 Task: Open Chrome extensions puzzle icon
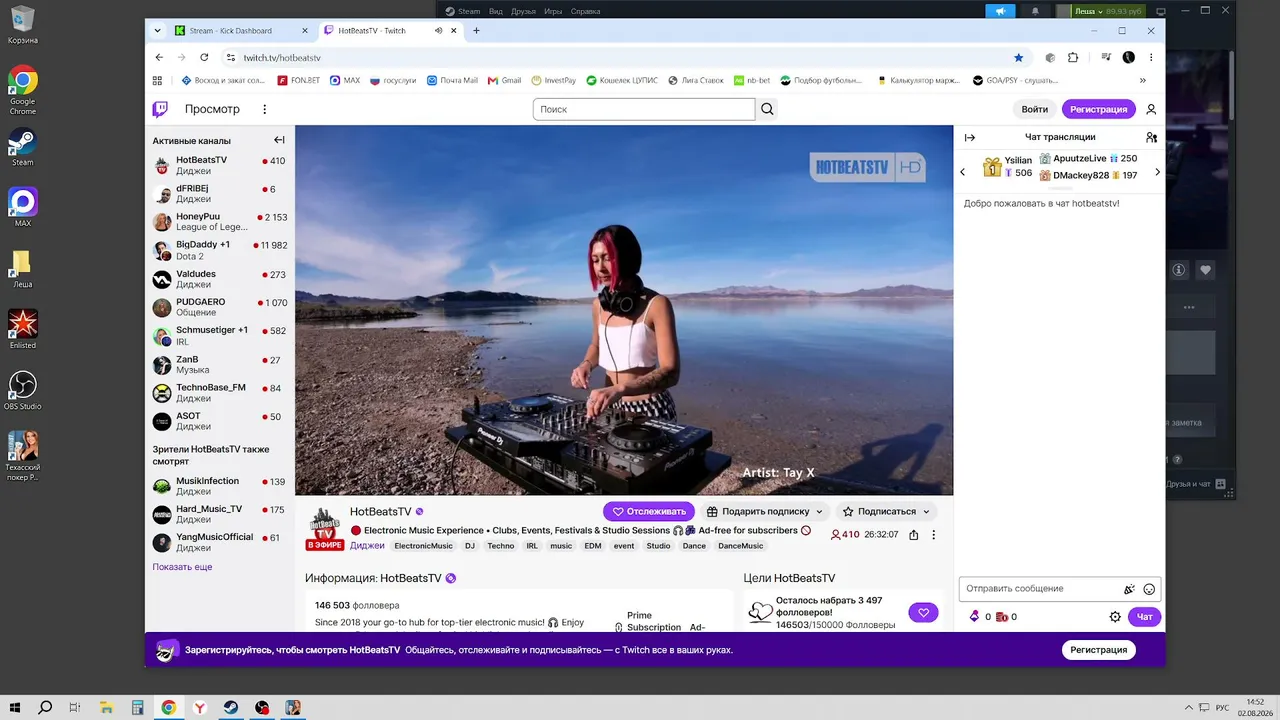click(x=1073, y=58)
